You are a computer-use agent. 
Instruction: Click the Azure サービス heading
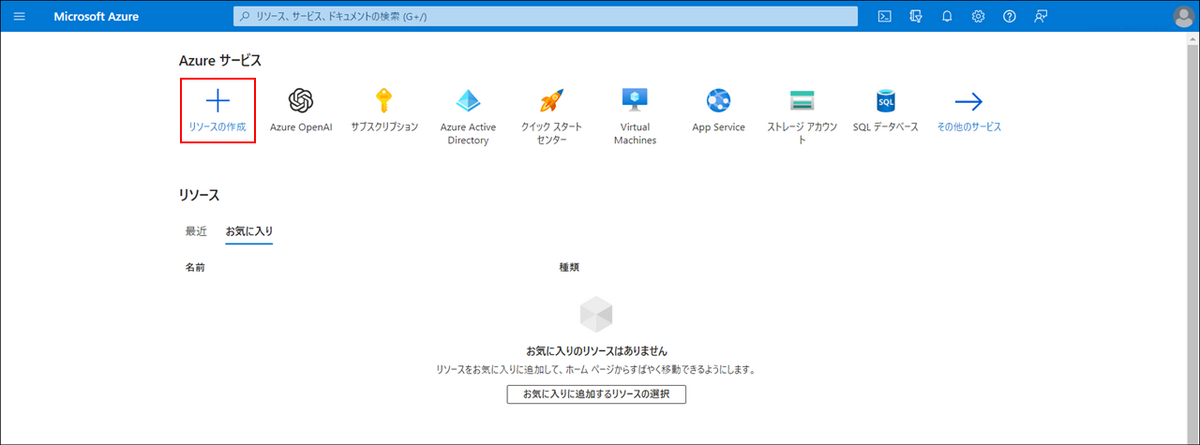(220, 61)
